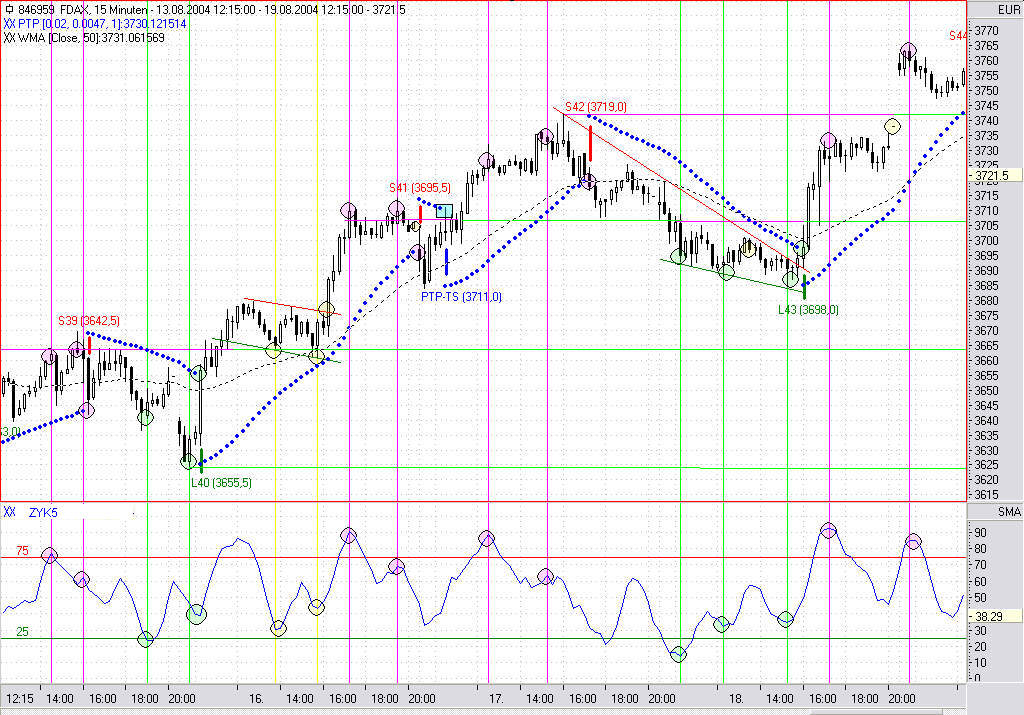Viewport: 1024px width, 715px height.
Task: Click the green 25 oversold level label
Action: tap(23, 631)
